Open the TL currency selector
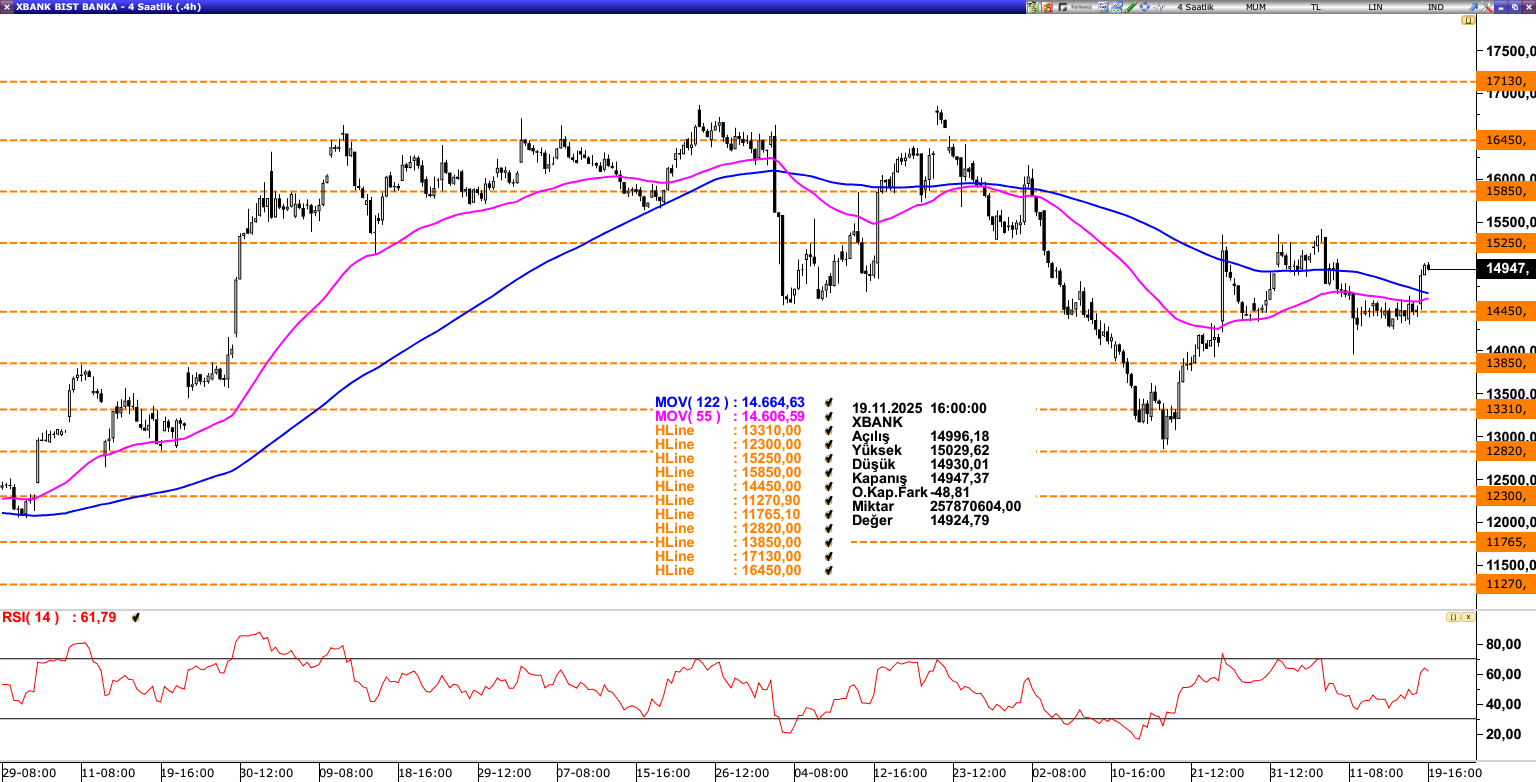The height and width of the screenshot is (782, 1536). point(1316,7)
